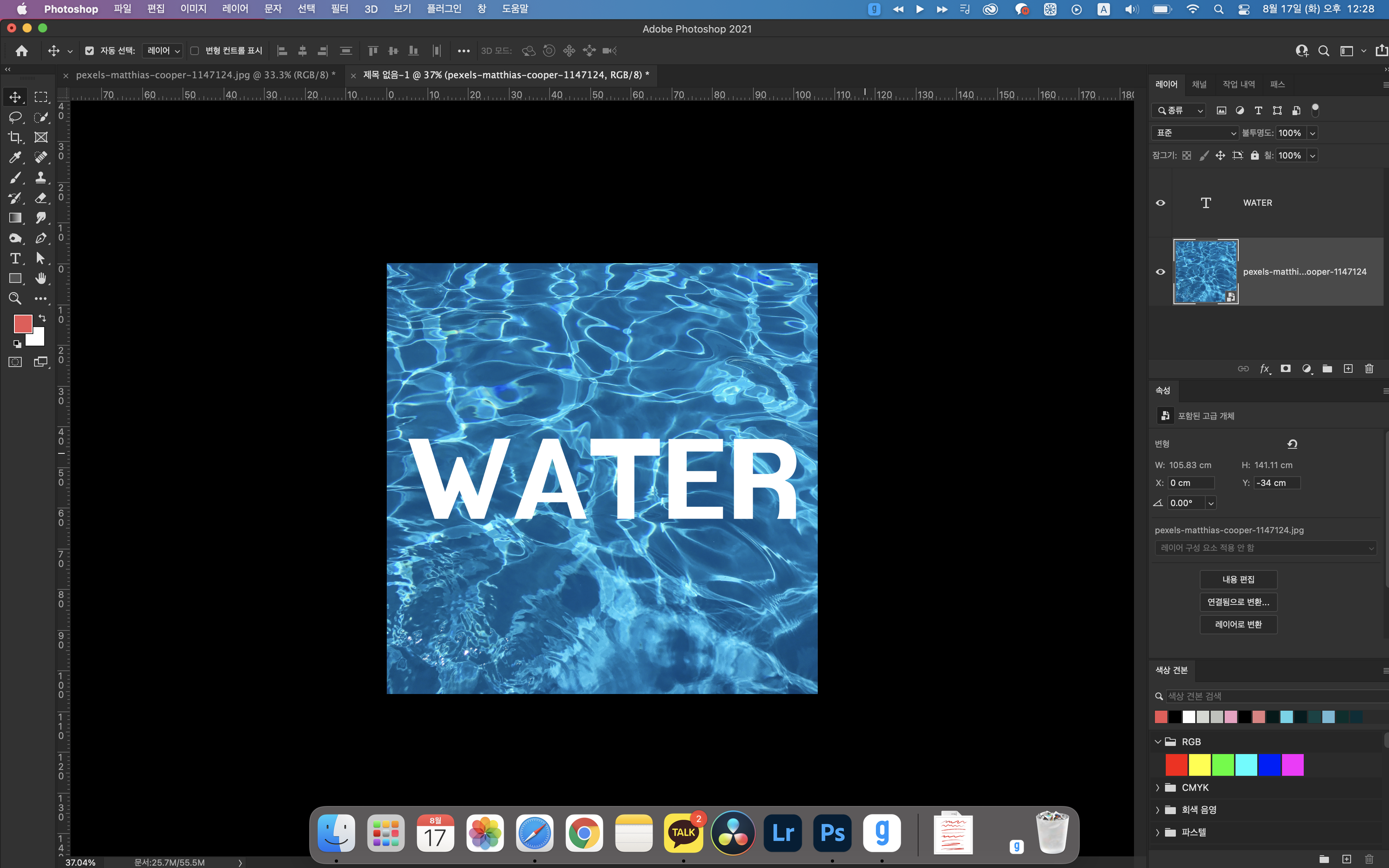
Task: Pick the blue RGB swatch
Action: 1269,765
